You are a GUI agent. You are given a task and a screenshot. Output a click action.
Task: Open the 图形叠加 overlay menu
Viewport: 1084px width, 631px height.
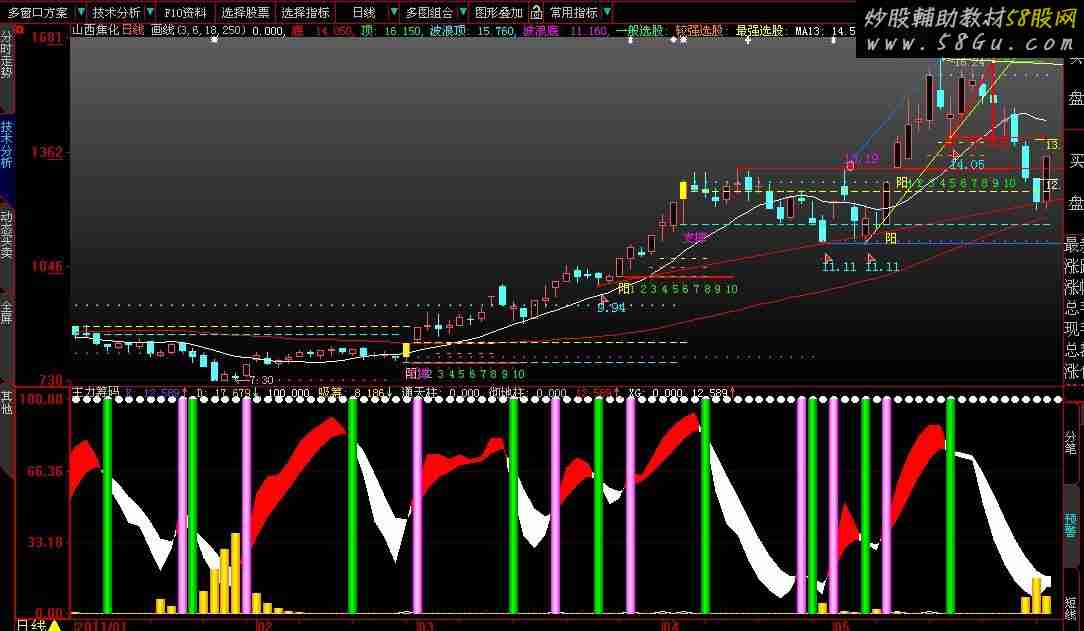(498, 12)
